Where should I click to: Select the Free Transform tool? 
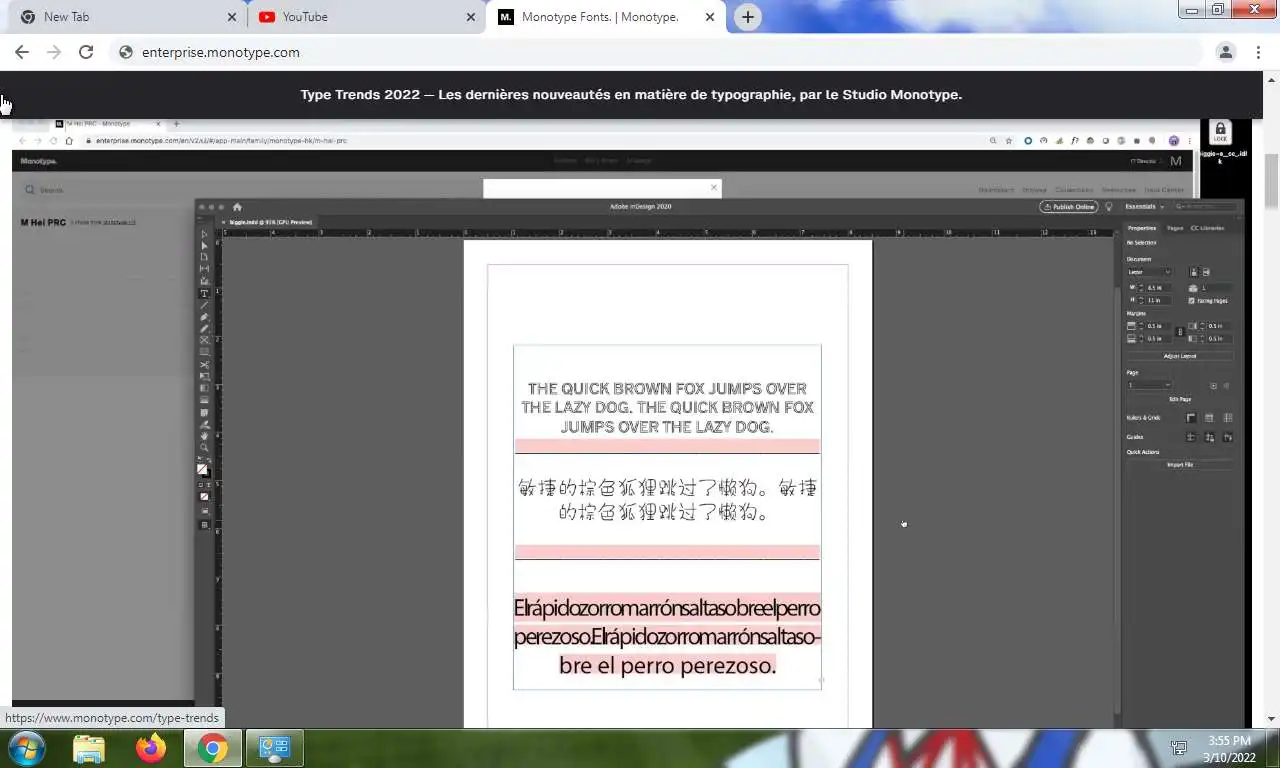[204, 376]
